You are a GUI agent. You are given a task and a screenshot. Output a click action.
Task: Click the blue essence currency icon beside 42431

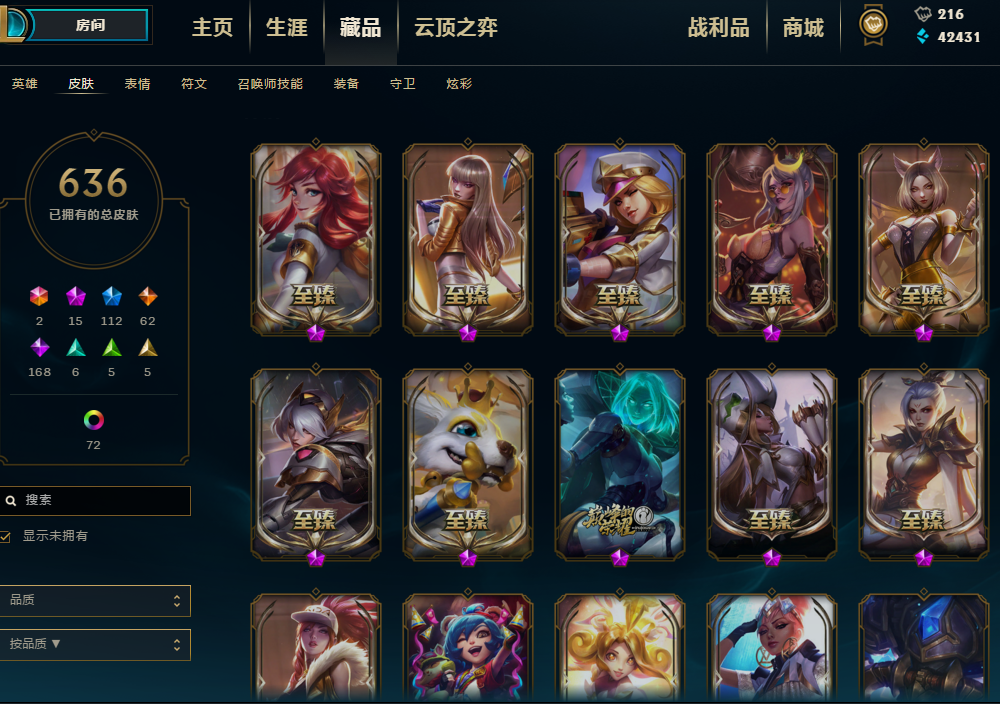[922, 36]
